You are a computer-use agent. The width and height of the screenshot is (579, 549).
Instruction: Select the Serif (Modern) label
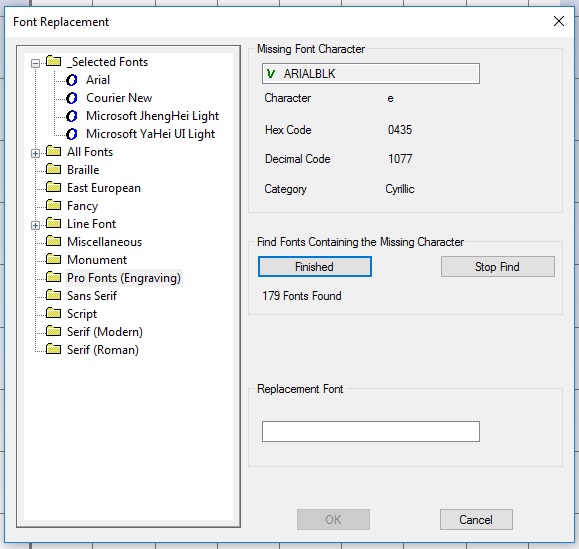tap(105, 332)
